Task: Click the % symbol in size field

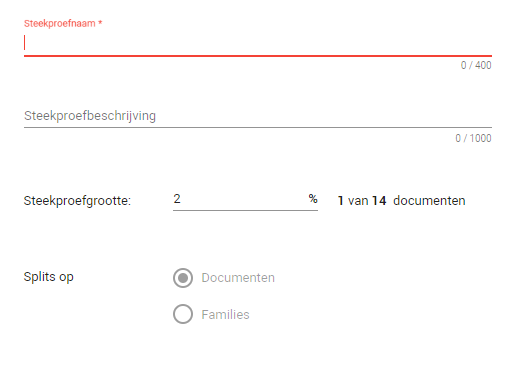Action: click(313, 199)
